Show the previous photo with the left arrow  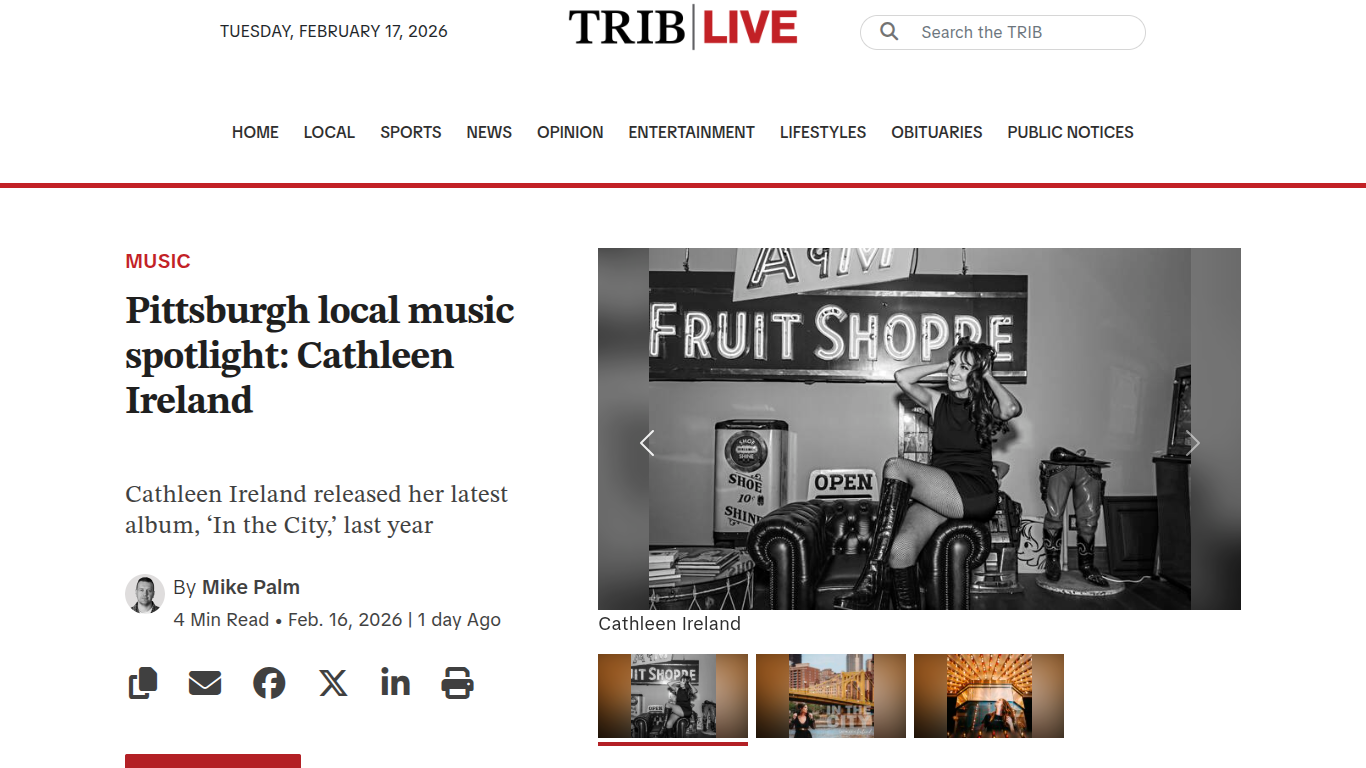[x=647, y=443]
